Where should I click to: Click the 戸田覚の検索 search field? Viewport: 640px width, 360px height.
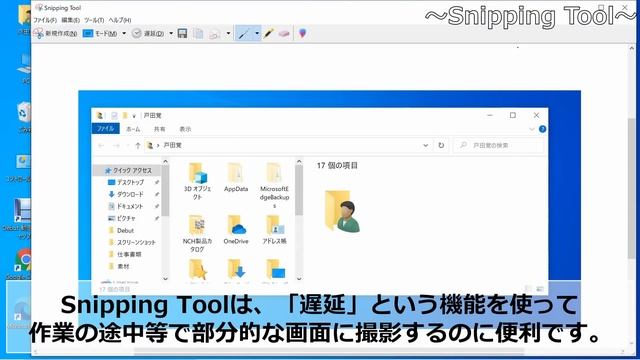[x=499, y=145]
